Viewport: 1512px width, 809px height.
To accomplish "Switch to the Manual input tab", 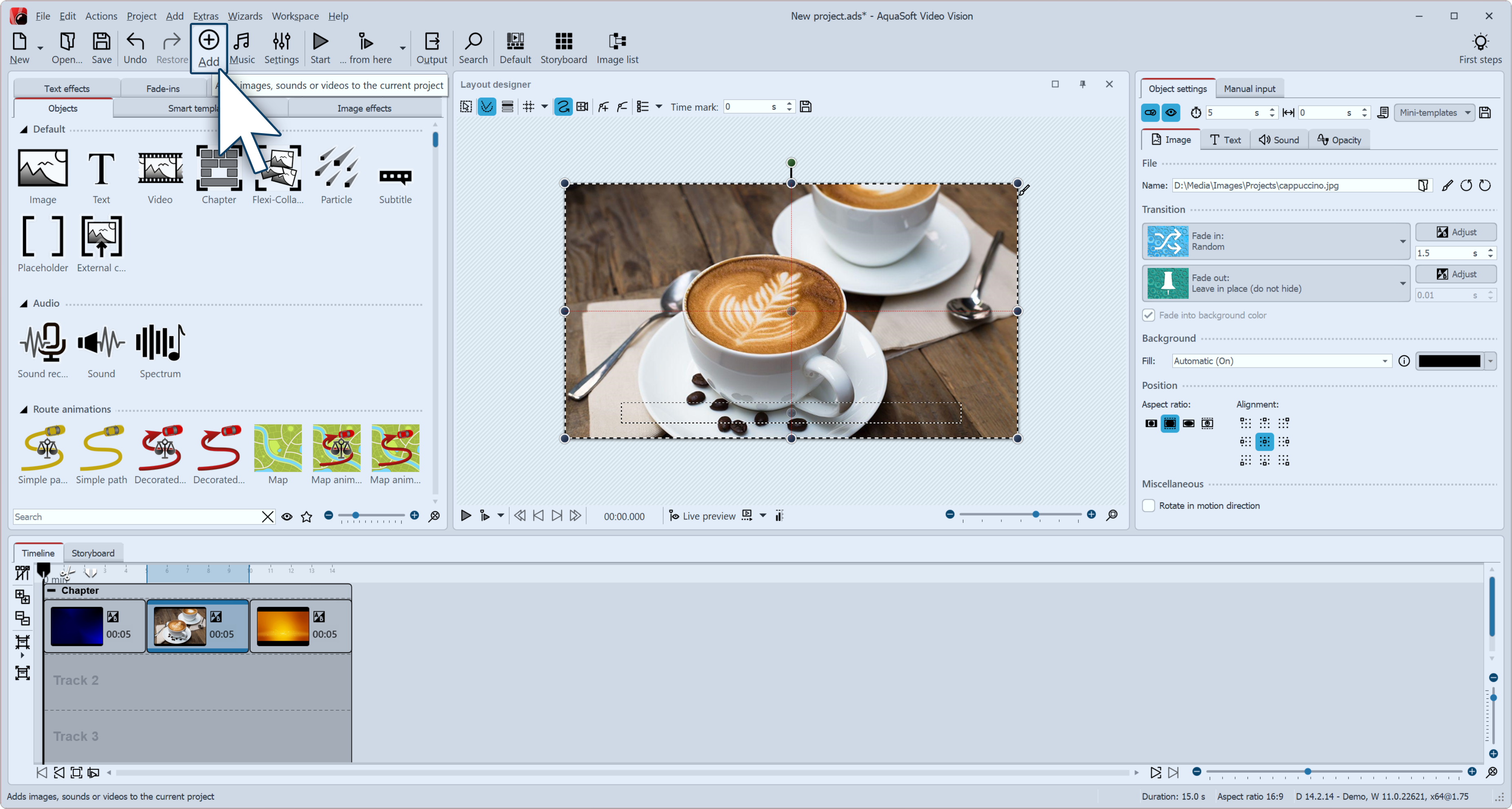I will click(1249, 89).
